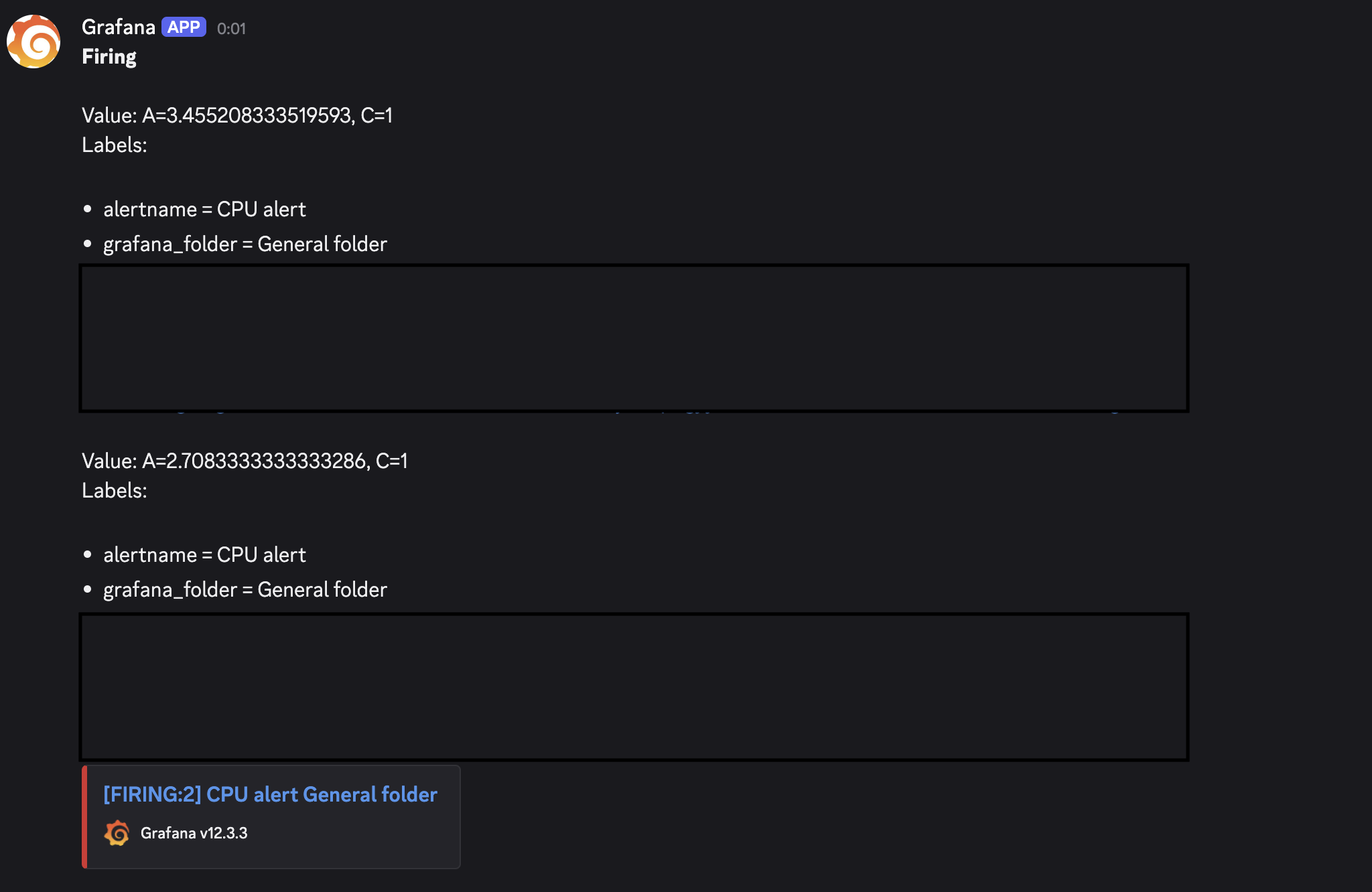1372x892 pixels.
Task: Click the blue APP badge next to Grafana
Action: 184,27
